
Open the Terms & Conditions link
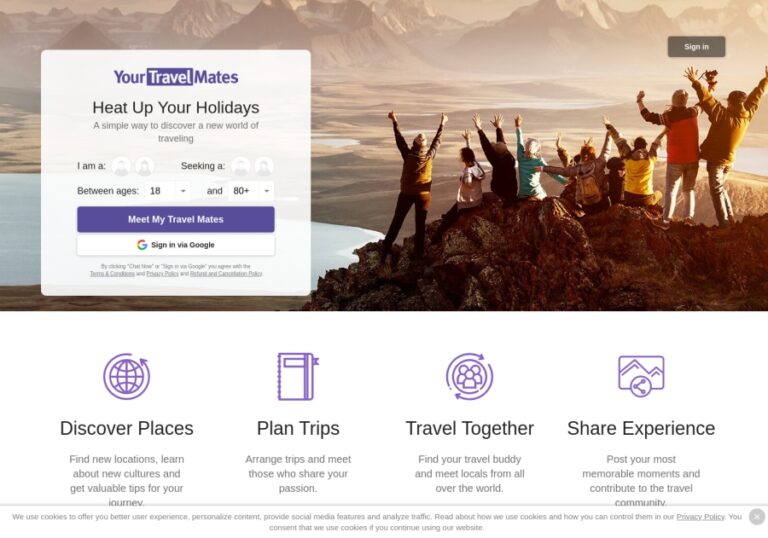(112, 274)
